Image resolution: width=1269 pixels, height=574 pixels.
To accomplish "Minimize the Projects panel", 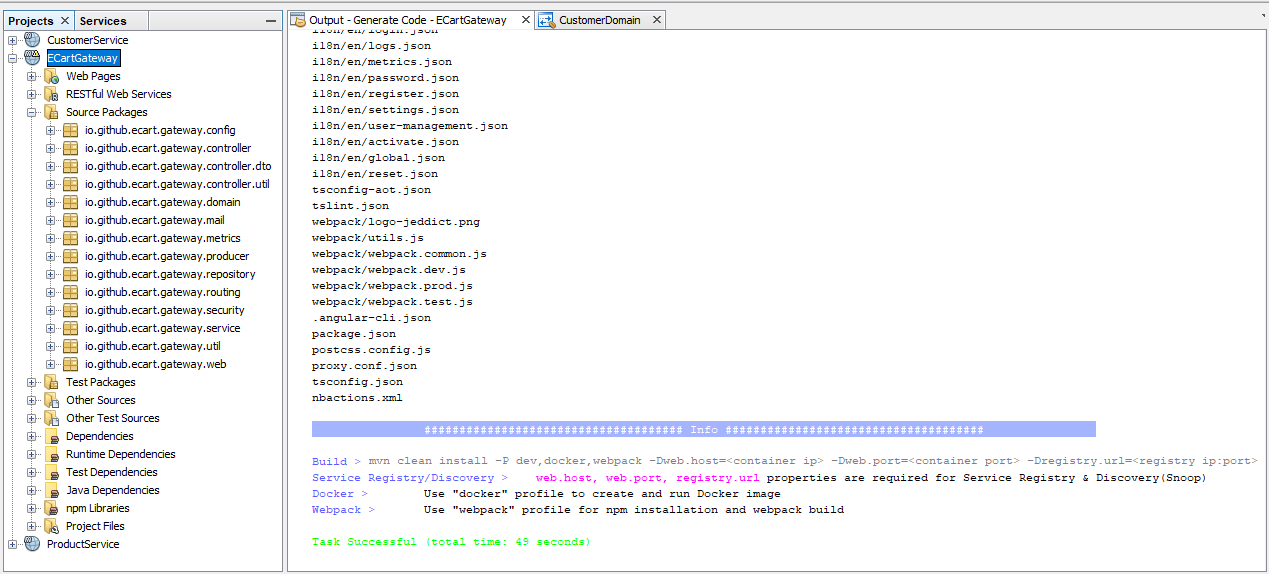I will pyautogui.click(x=270, y=21).
